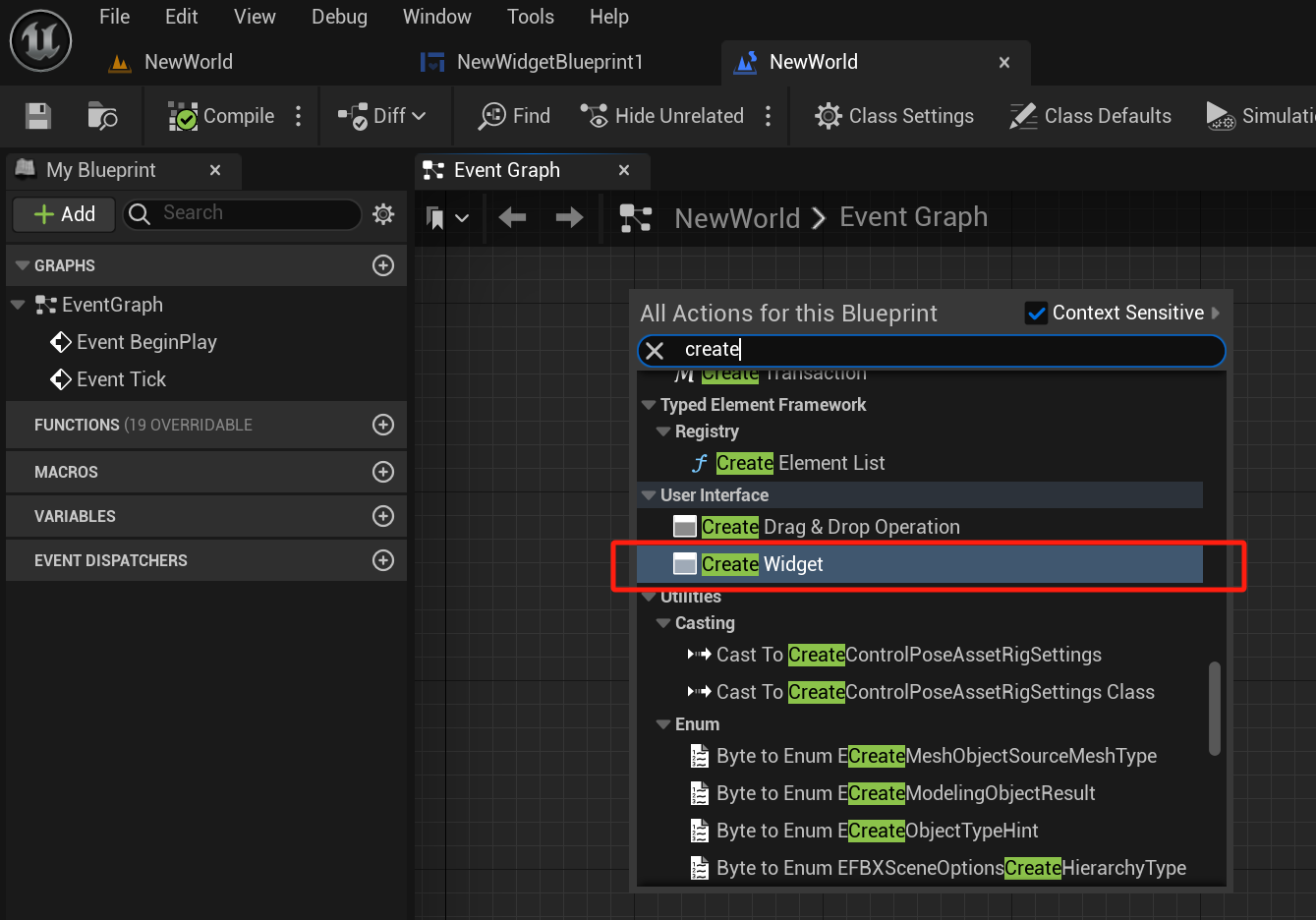
Task: Collapse the User Interface category
Action: click(649, 495)
